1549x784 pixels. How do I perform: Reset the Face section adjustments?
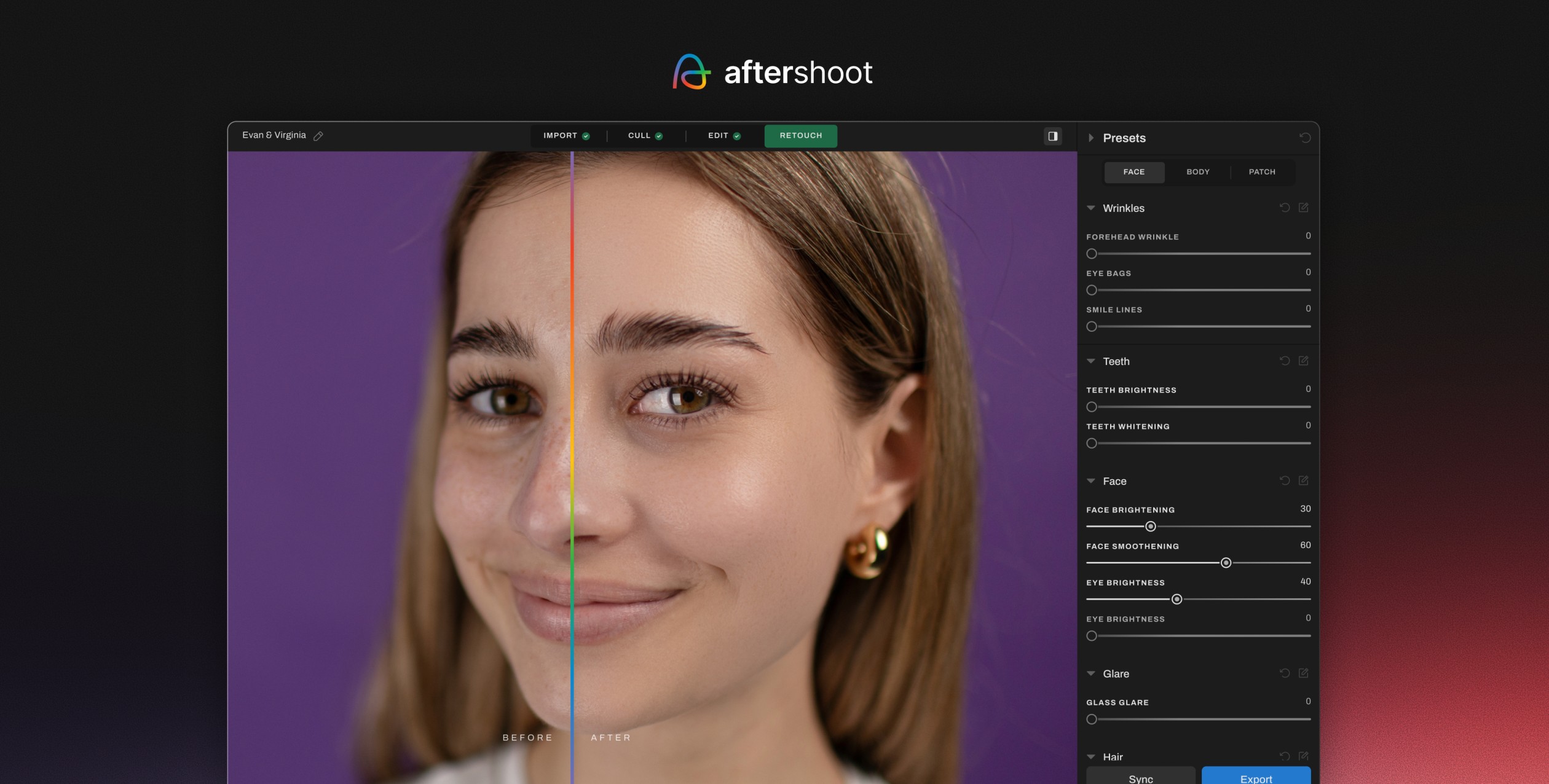(x=1284, y=480)
